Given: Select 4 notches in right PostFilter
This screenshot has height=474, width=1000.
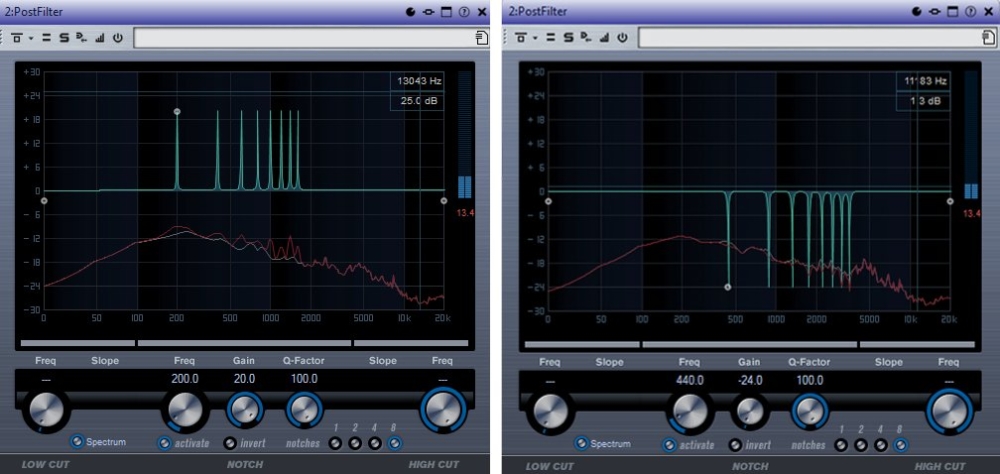Looking at the screenshot, I should coord(881,445).
